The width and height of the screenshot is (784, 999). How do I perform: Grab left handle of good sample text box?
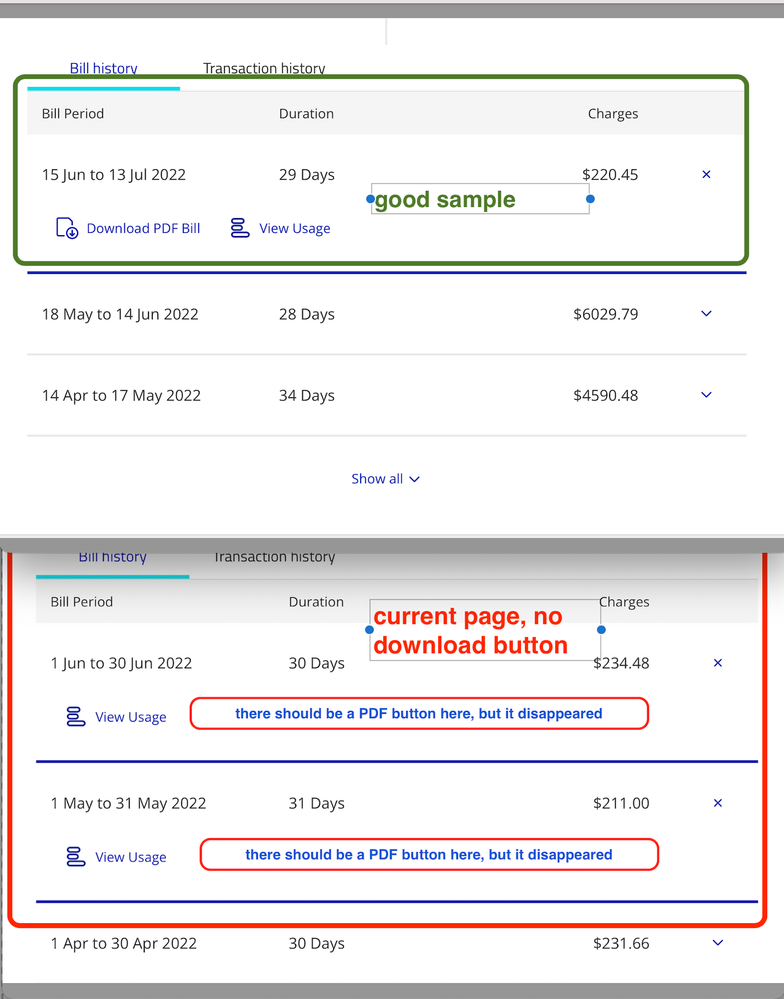pos(370,199)
